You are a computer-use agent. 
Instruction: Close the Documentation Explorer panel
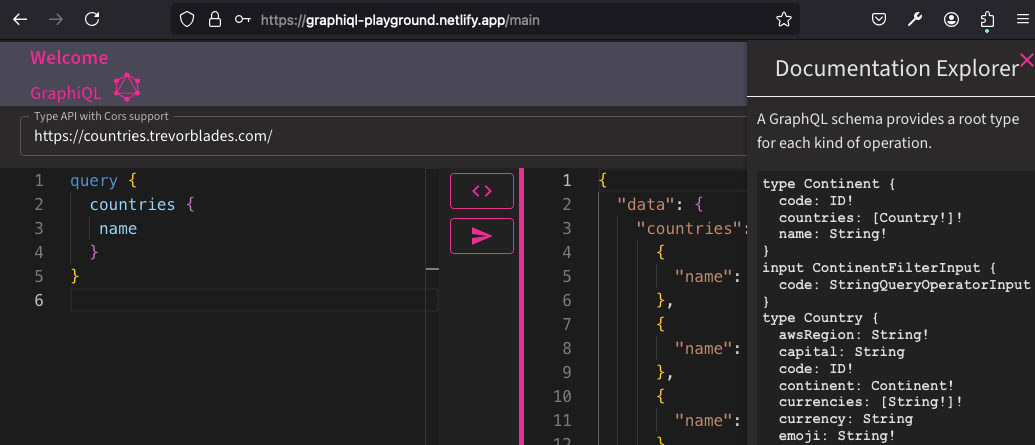pos(1026,61)
